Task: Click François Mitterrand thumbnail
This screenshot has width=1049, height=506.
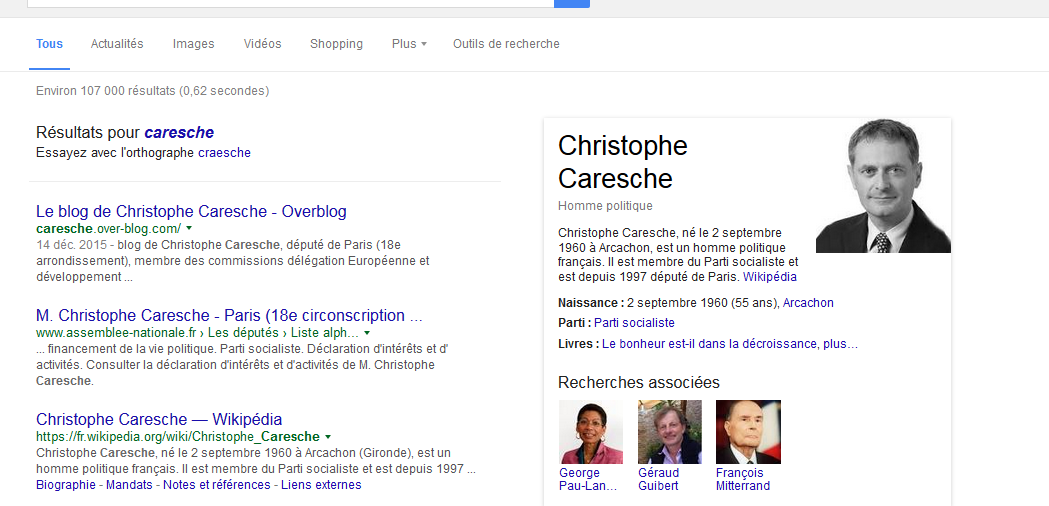Action: point(748,432)
